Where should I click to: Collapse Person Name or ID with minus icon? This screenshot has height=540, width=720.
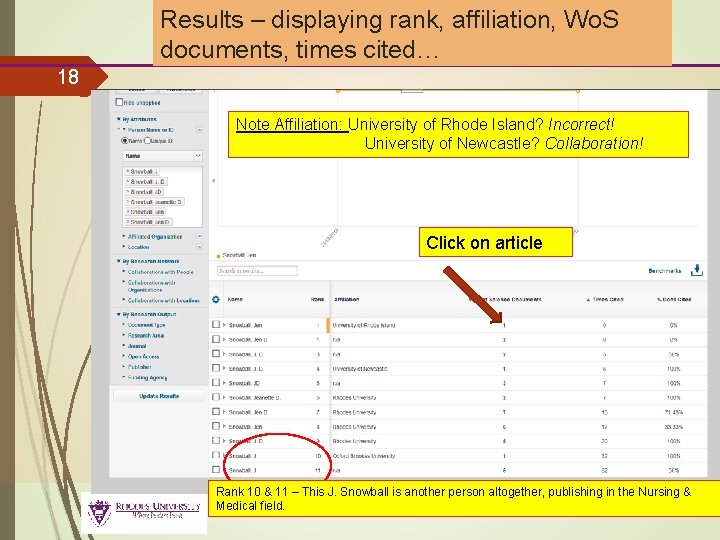pyautogui.click(x=199, y=130)
